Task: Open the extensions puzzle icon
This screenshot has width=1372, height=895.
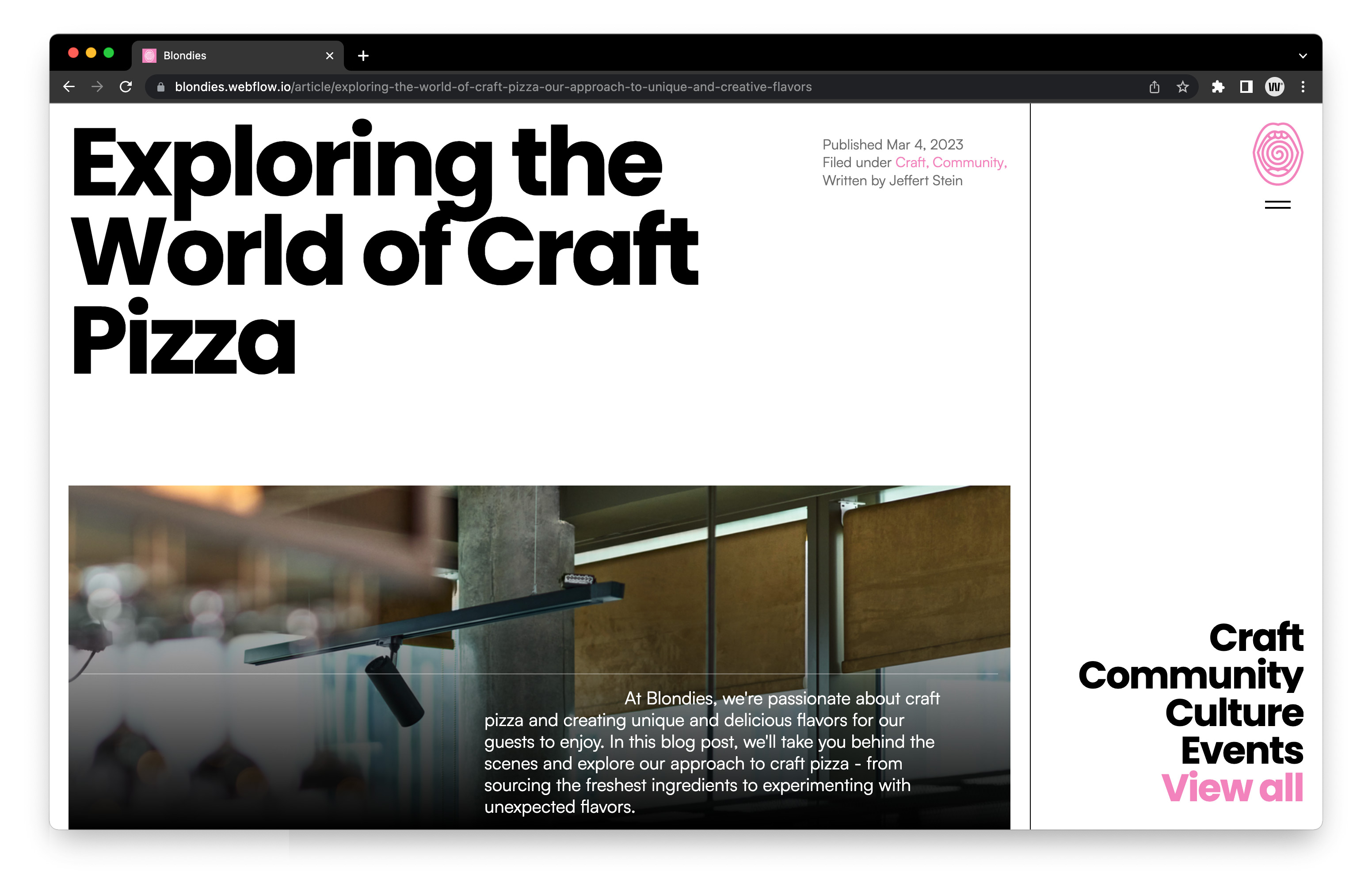Action: 1217,87
